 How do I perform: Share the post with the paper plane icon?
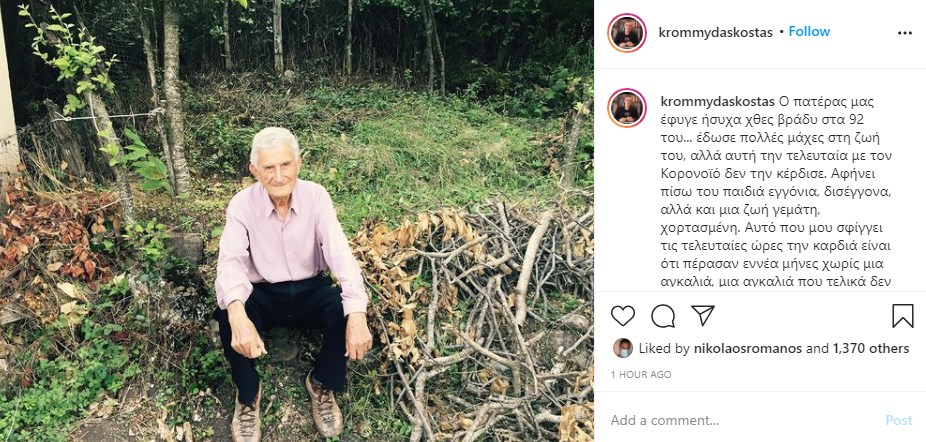click(x=703, y=317)
